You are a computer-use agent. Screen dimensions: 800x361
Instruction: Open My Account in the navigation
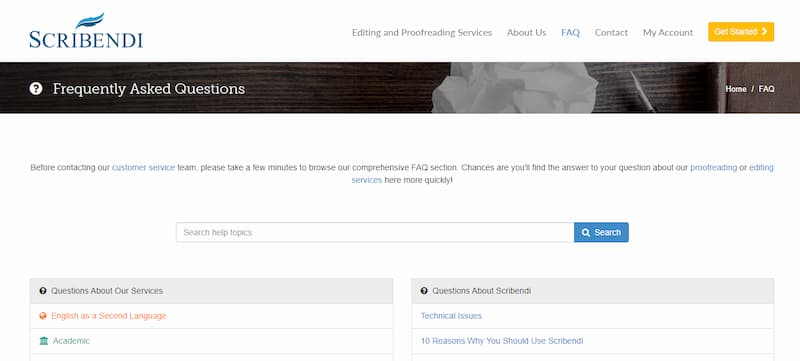pos(668,33)
